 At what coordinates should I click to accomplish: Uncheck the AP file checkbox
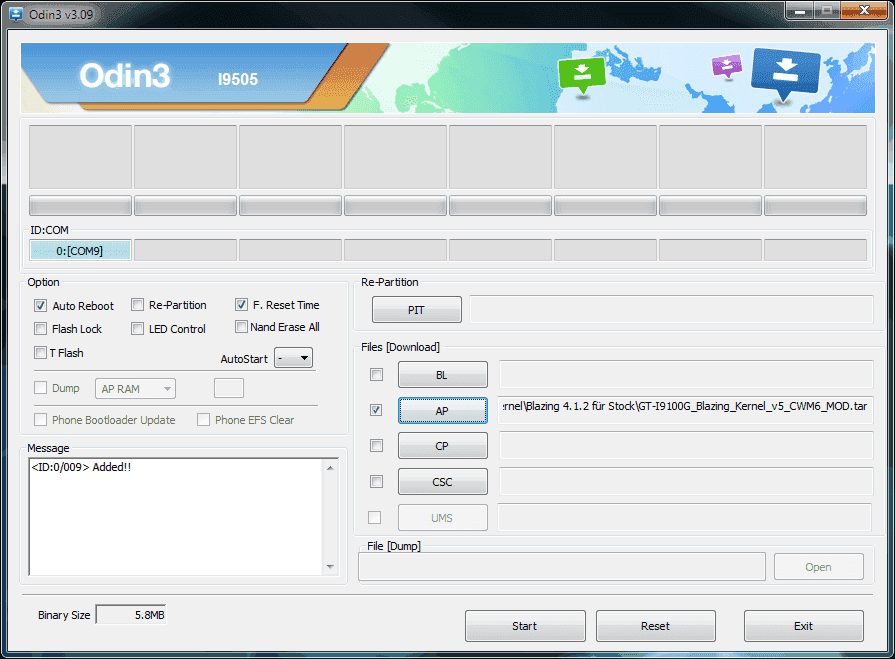pyautogui.click(x=376, y=410)
